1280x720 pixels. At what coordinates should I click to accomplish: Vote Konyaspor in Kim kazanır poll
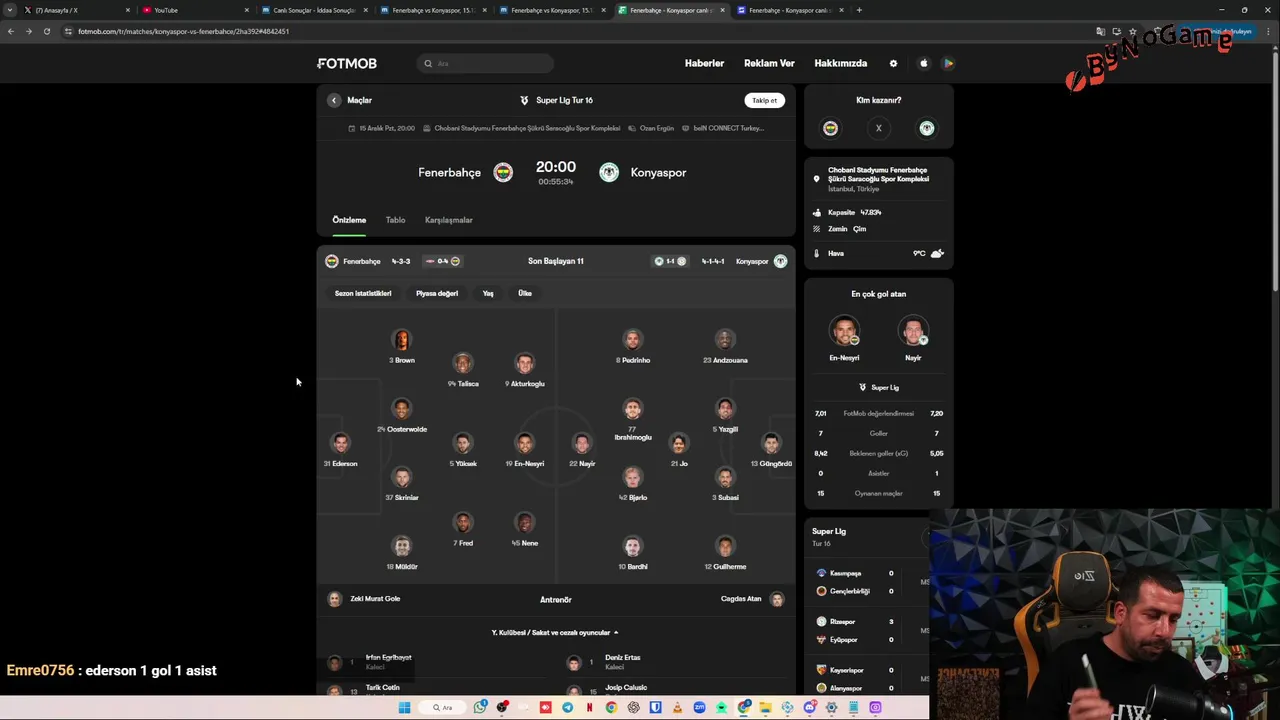927,128
